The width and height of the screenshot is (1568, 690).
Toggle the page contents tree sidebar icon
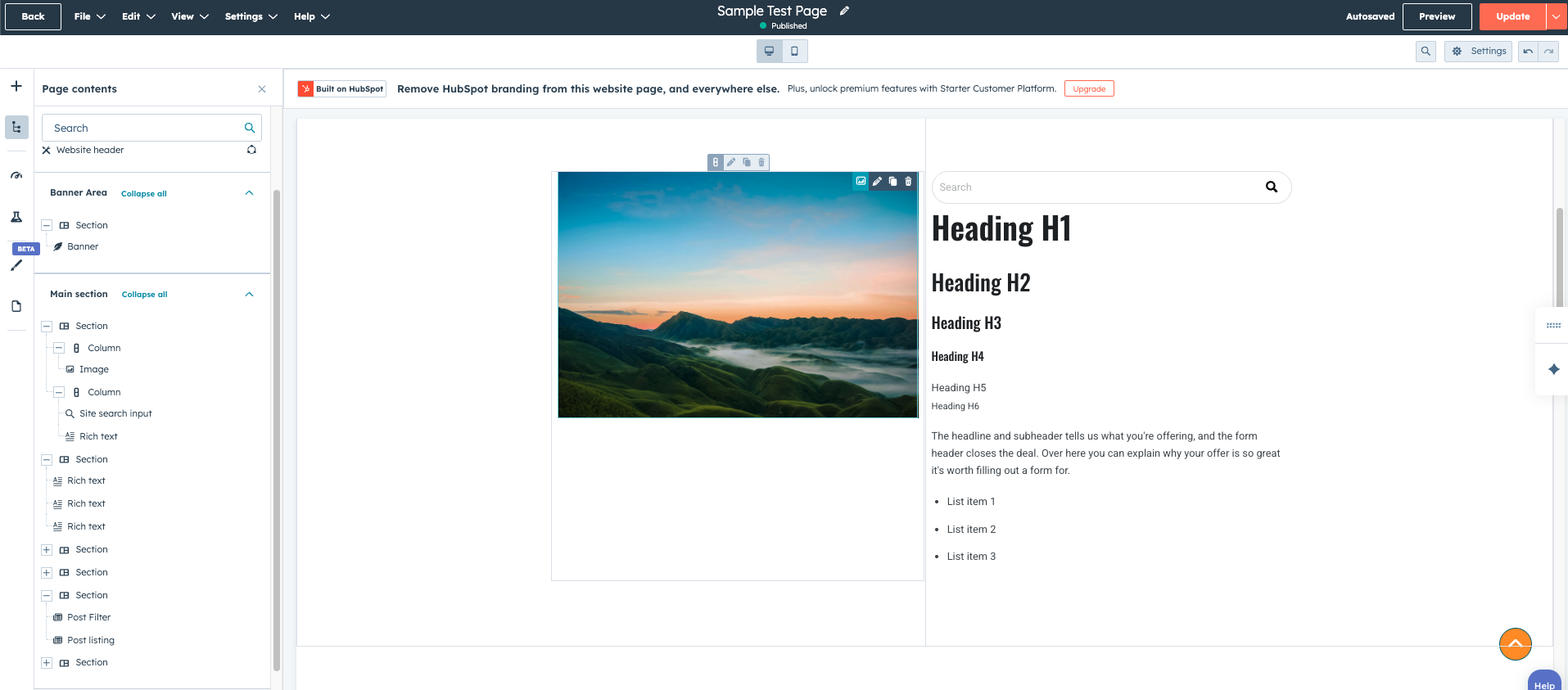(16, 127)
